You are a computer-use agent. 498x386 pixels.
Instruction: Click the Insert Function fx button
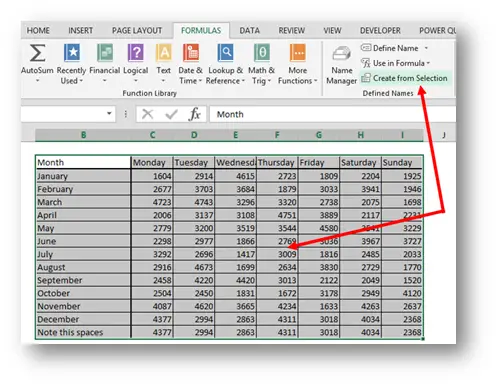194,114
